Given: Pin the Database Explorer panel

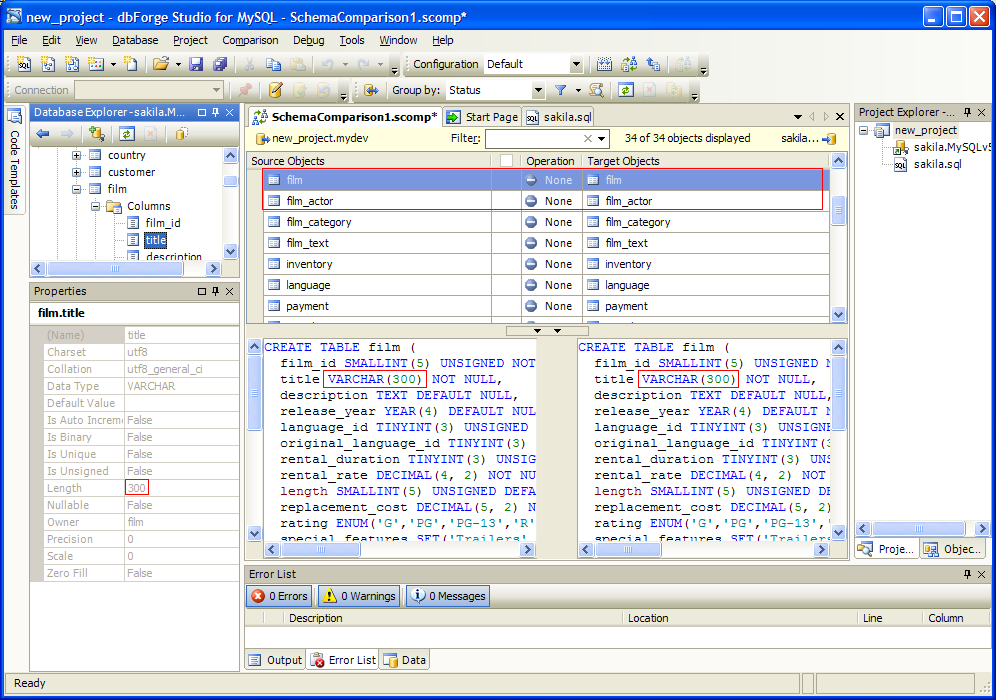Looking at the screenshot, I should click(x=216, y=112).
